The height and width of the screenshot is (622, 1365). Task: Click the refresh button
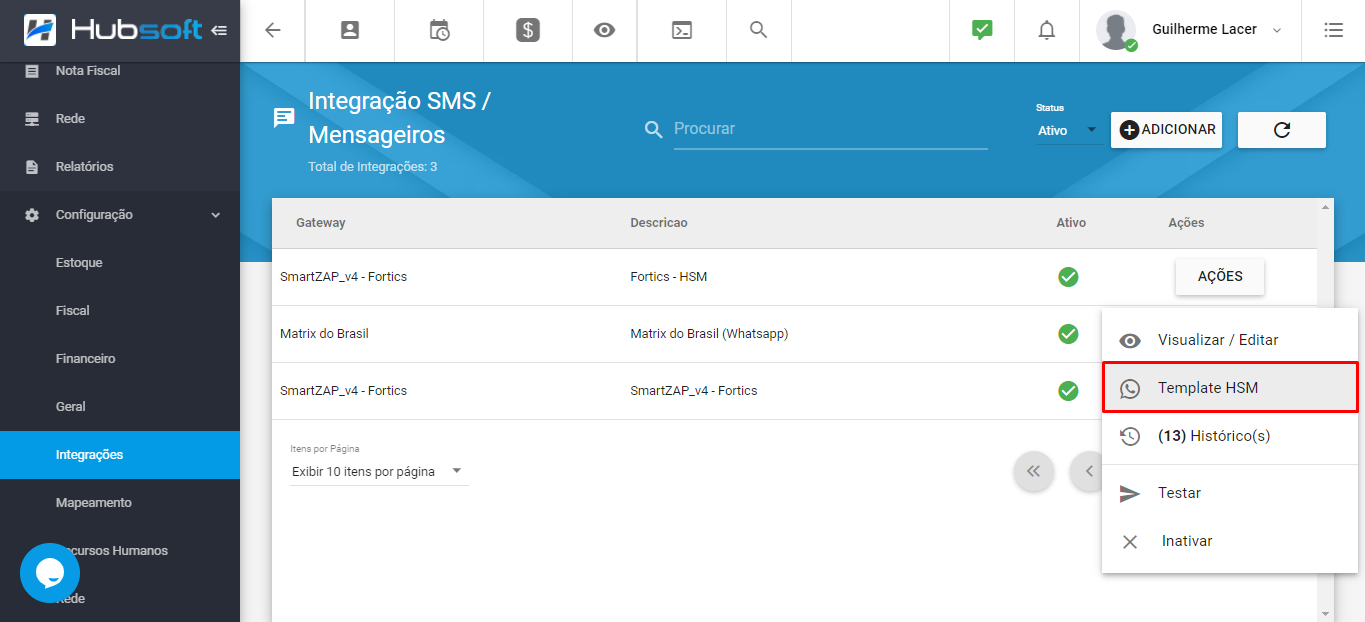pos(1282,130)
